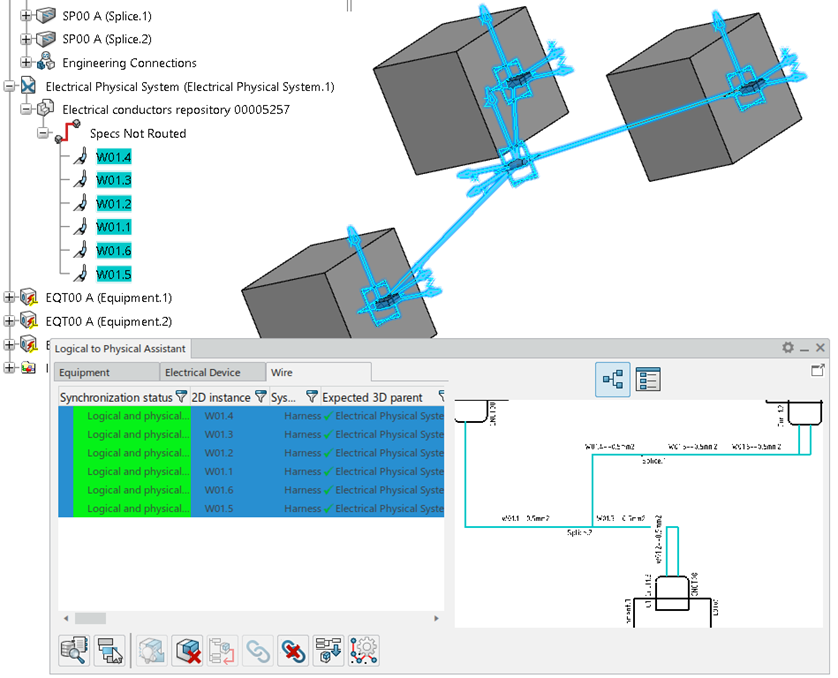This screenshot has height=678, width=838.
Task: Expand the EQT00 A (Equipment.1) node
Action: point(10,297)
